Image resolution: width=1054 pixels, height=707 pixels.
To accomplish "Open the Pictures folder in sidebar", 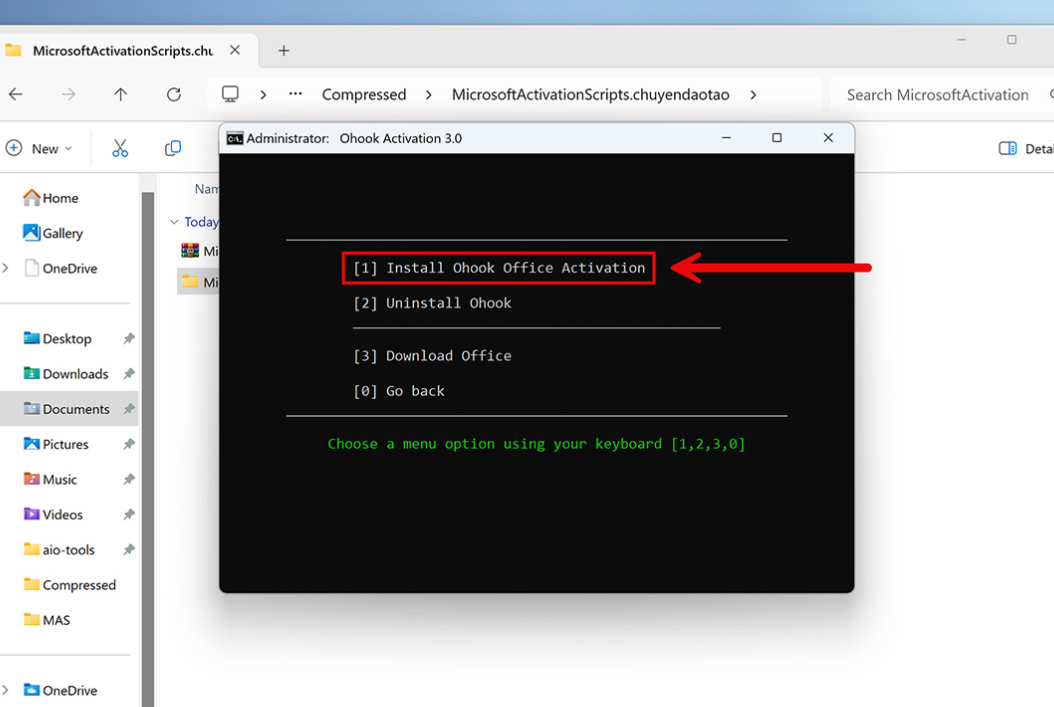I will (65, 444).
